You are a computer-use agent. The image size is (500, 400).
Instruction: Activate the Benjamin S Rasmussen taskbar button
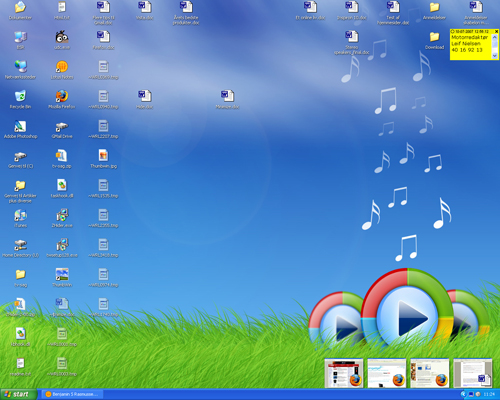[x=72, y=394]
